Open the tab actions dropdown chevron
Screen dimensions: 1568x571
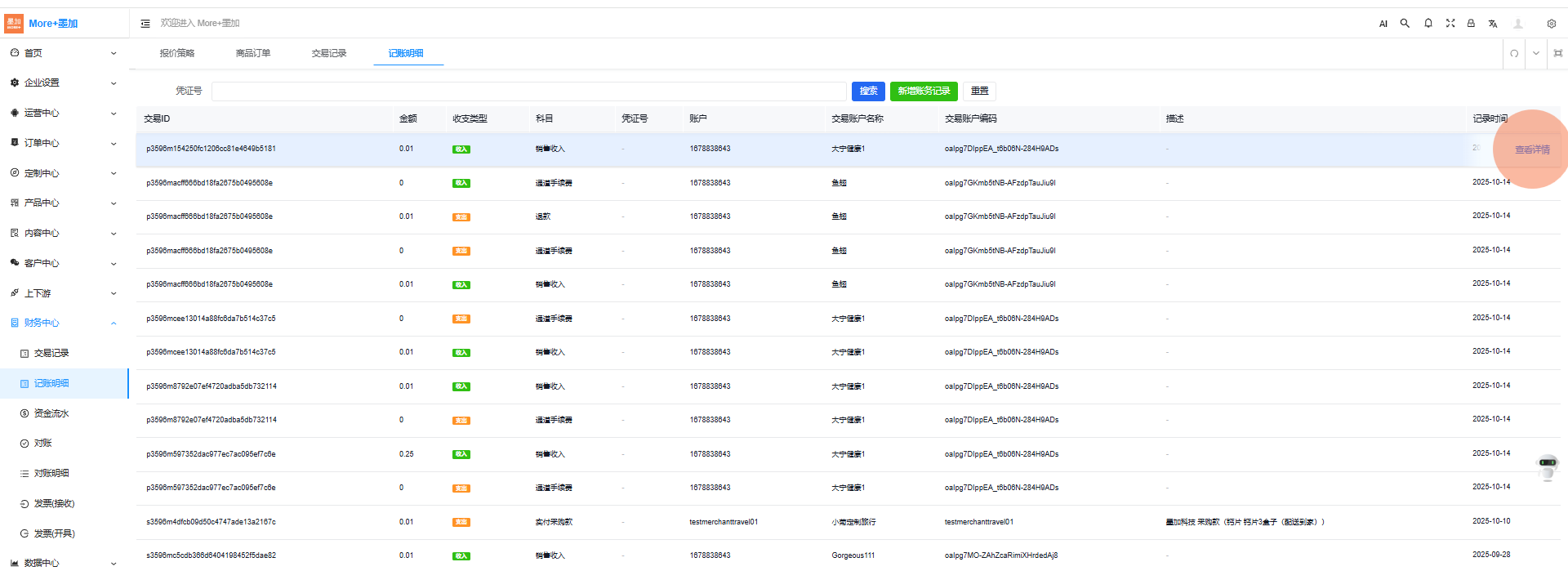1536,54
